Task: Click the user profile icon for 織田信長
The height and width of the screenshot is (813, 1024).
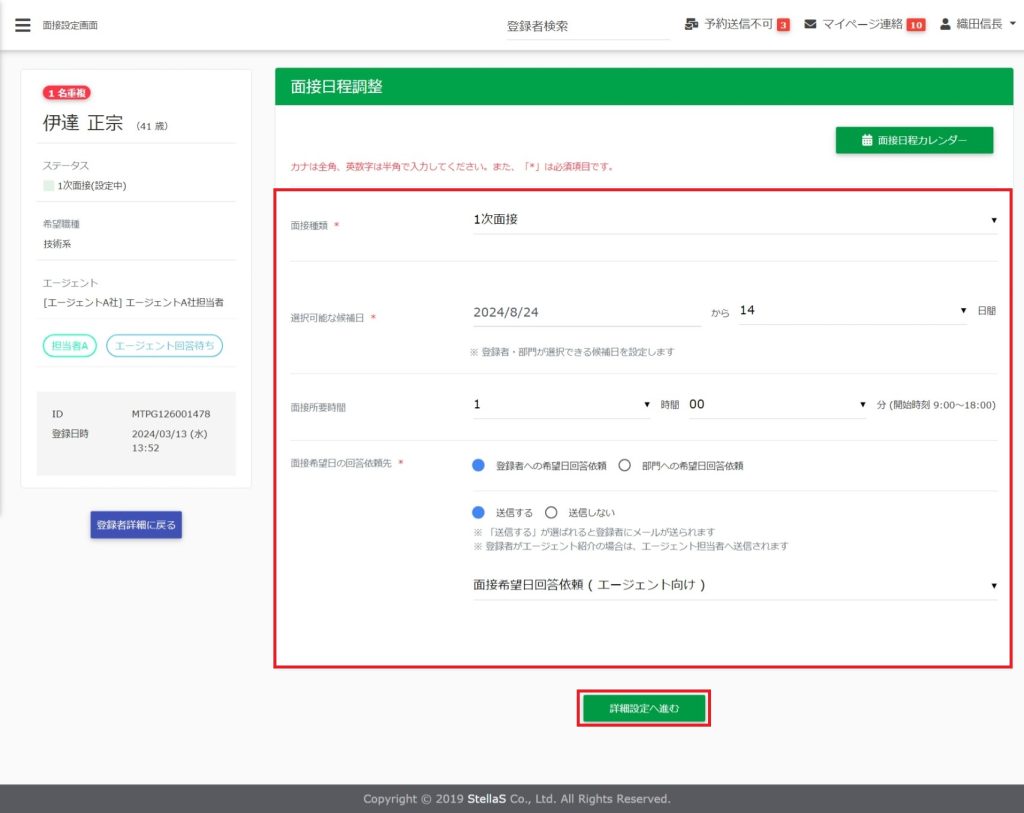Action: pos(945,24)
